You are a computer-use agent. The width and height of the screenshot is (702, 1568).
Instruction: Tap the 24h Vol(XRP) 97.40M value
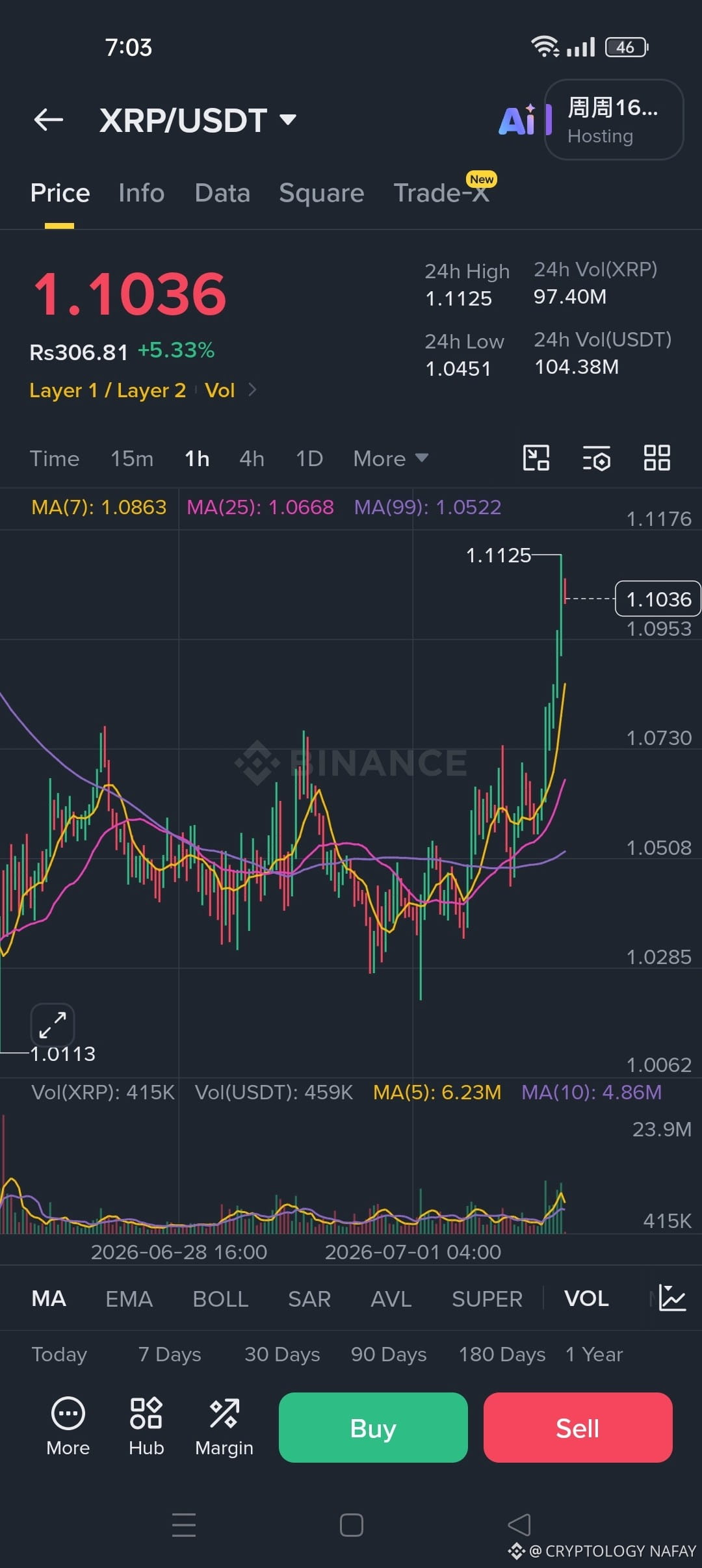coord(570,297)
